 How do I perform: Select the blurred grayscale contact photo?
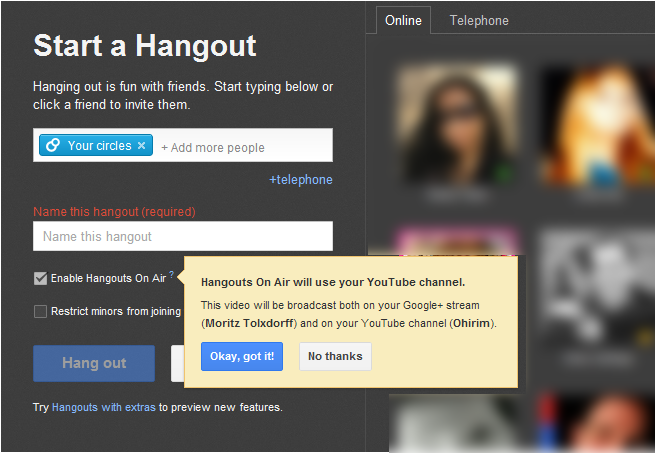(597, 288)
